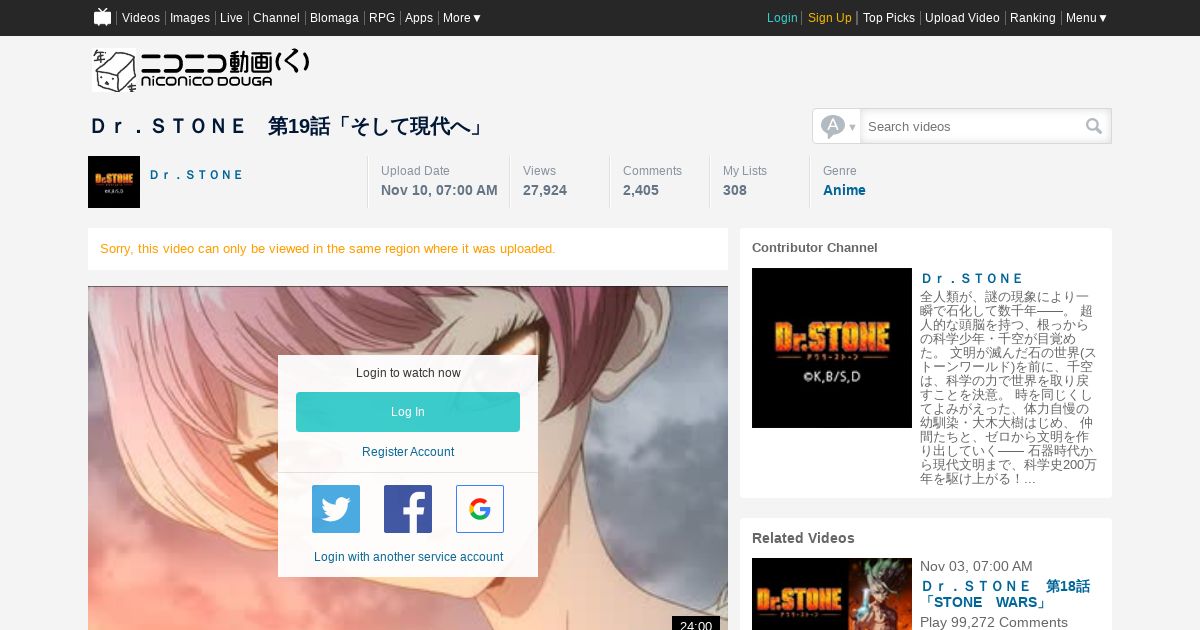Open Apps in top navigation
Viewport: 1200px width, 630px height.
click(419, 18)
